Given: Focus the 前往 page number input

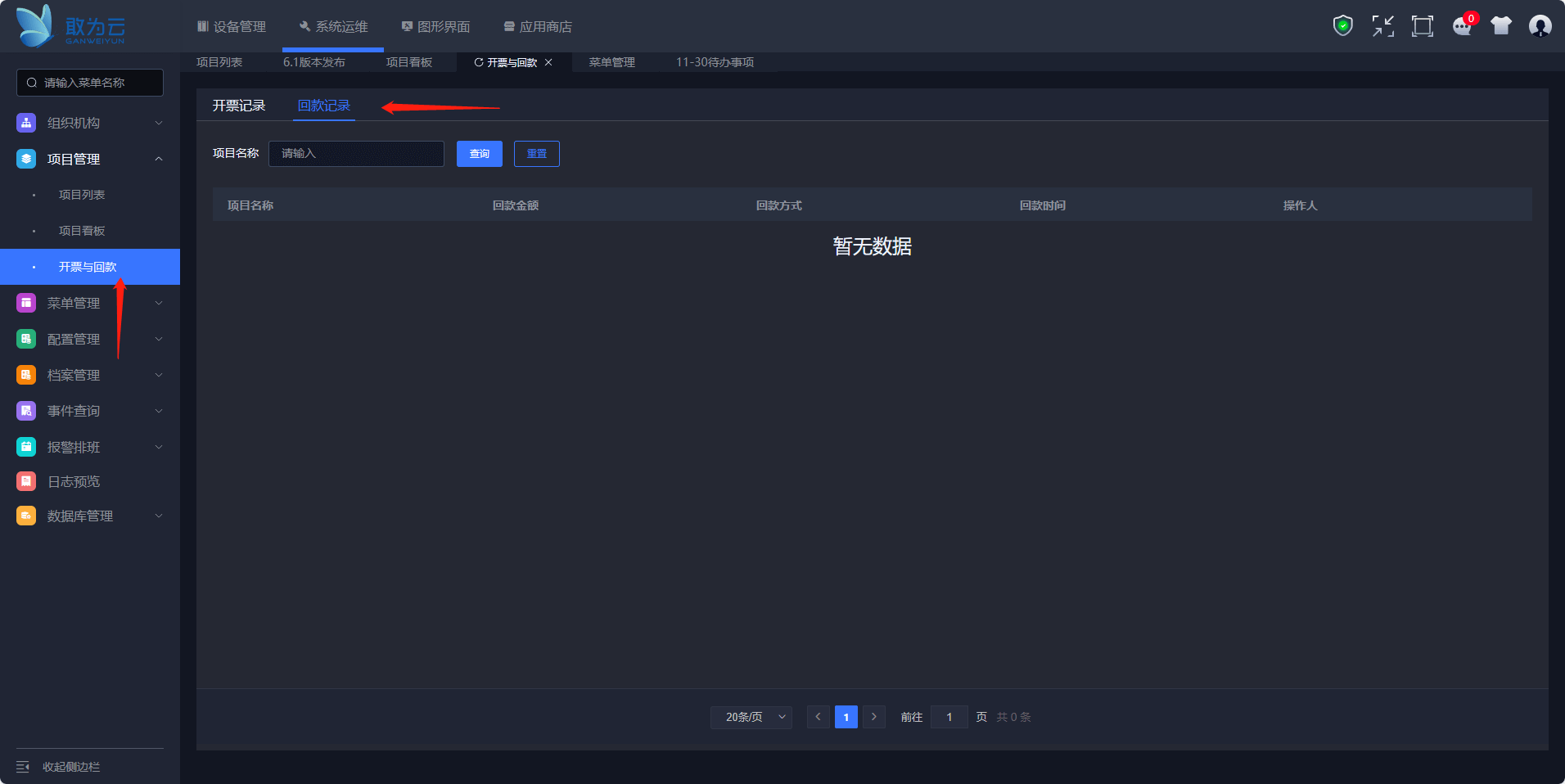Looking at the screenshot, I should 949,717.
